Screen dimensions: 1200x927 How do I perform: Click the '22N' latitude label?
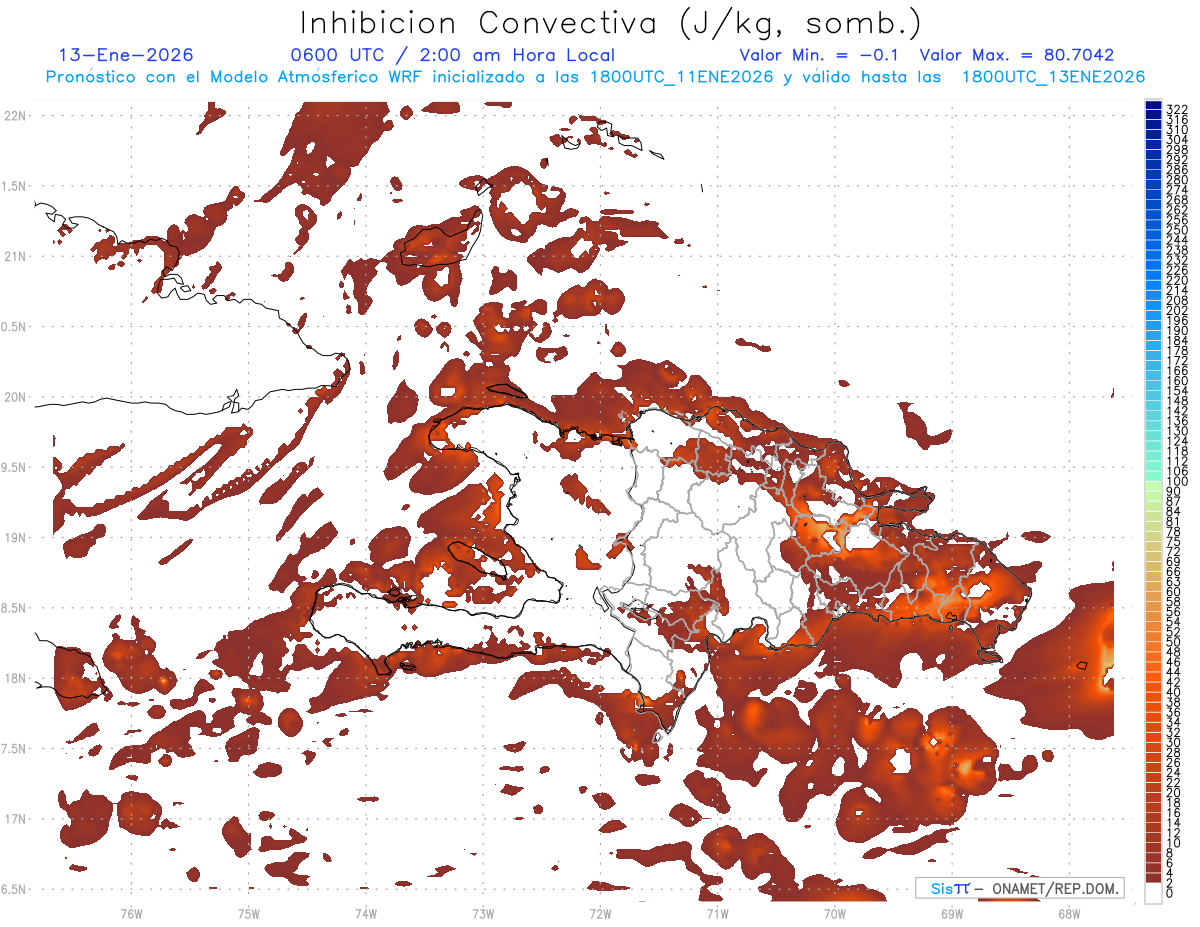(16, 116)
